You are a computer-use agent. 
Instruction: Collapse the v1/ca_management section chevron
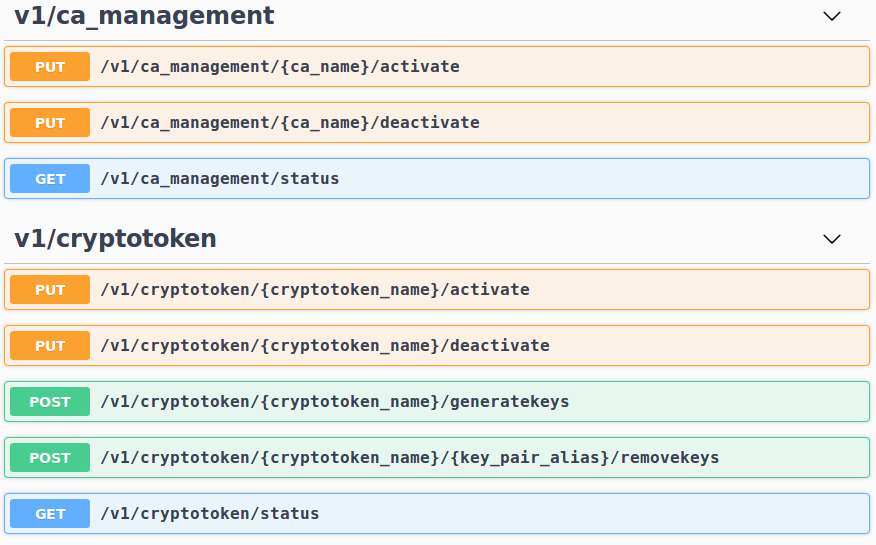[831, 16]
